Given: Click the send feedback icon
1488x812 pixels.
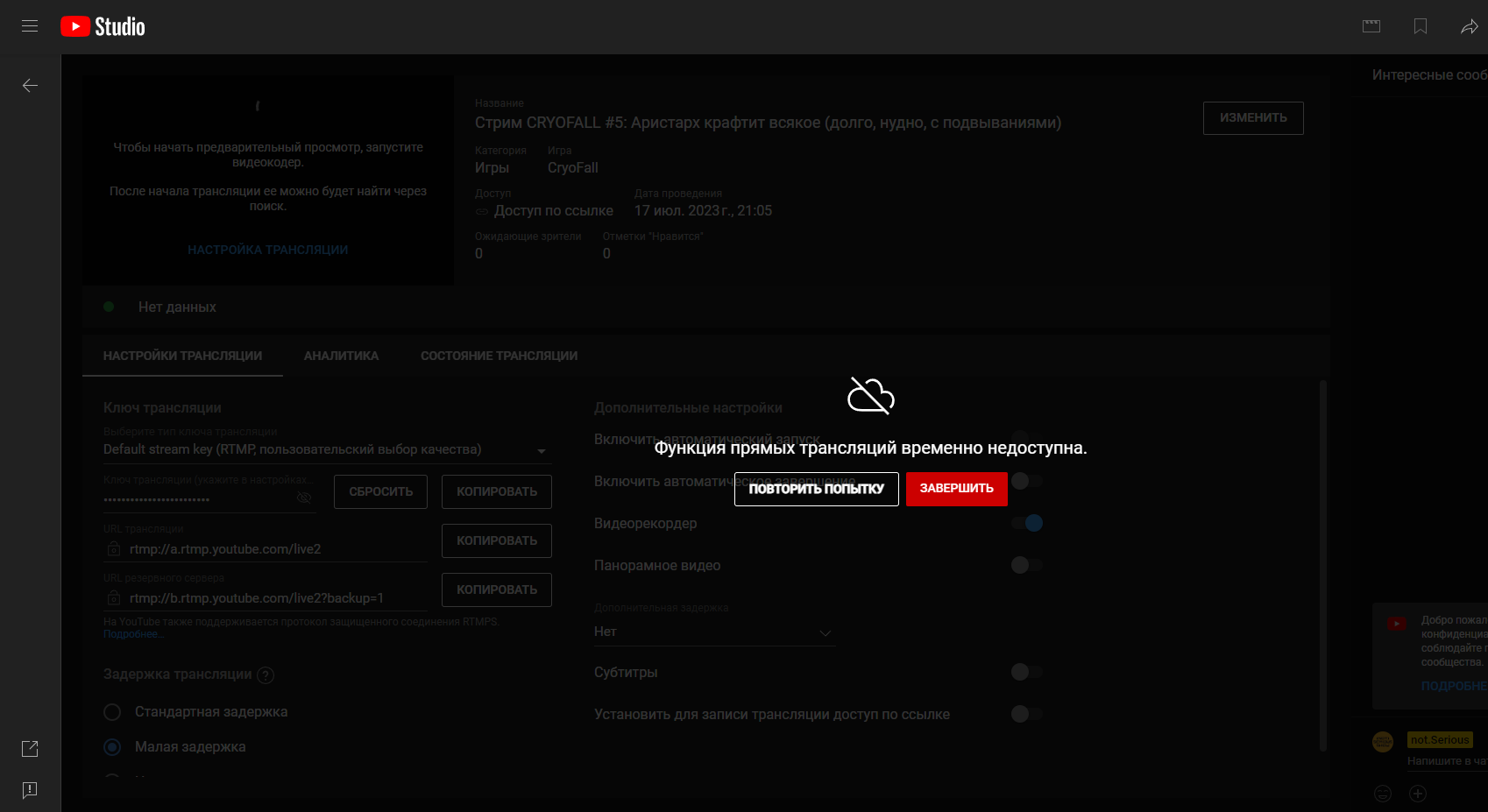Looking at the screenshot, I should pyautogui.click(x=30, y=790).
